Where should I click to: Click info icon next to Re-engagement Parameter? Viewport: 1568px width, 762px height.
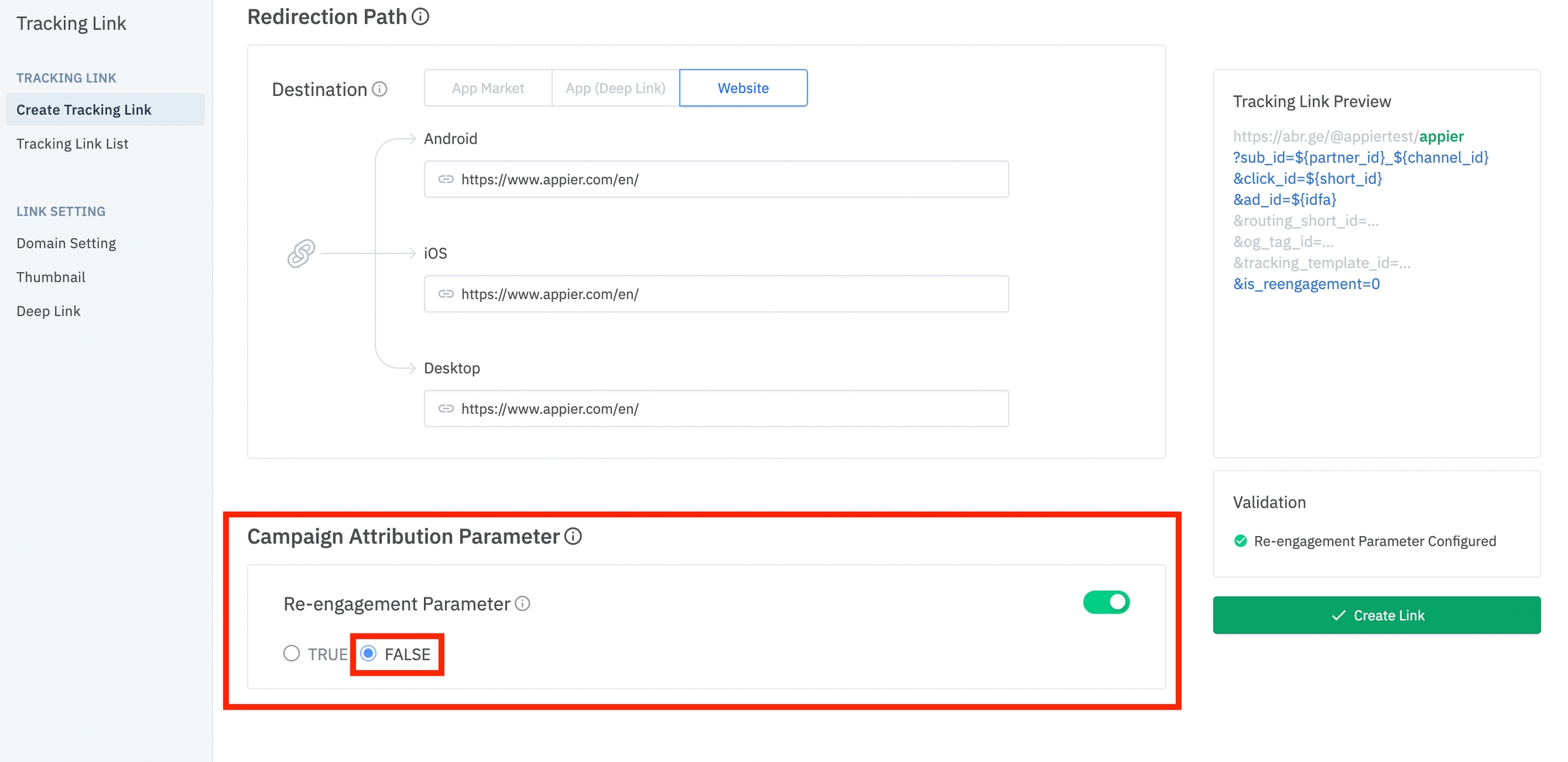pos(523,603)
